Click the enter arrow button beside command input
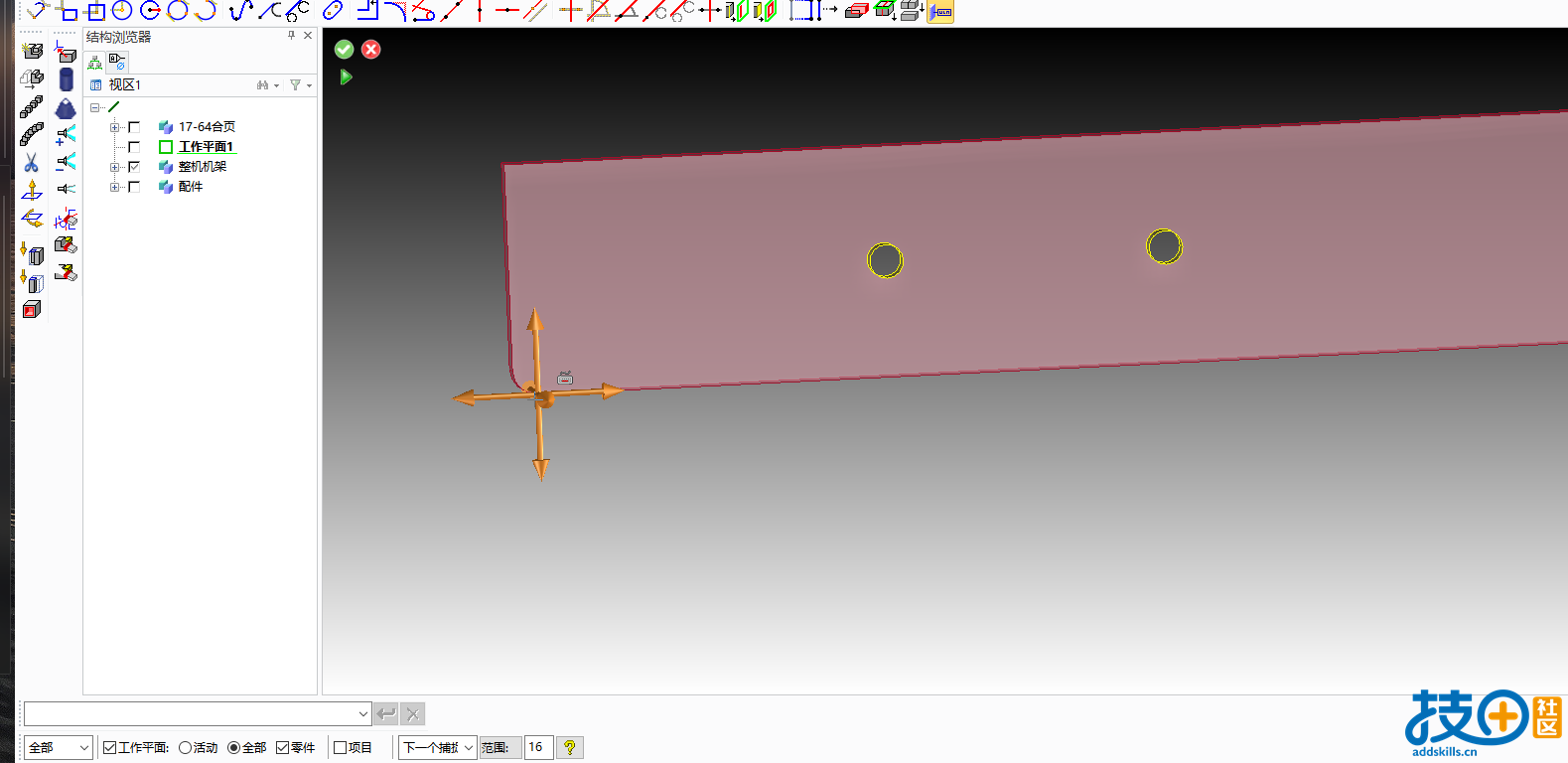Image resolution: width=1568 pixels, height=763 pixels. pos(386,713)
